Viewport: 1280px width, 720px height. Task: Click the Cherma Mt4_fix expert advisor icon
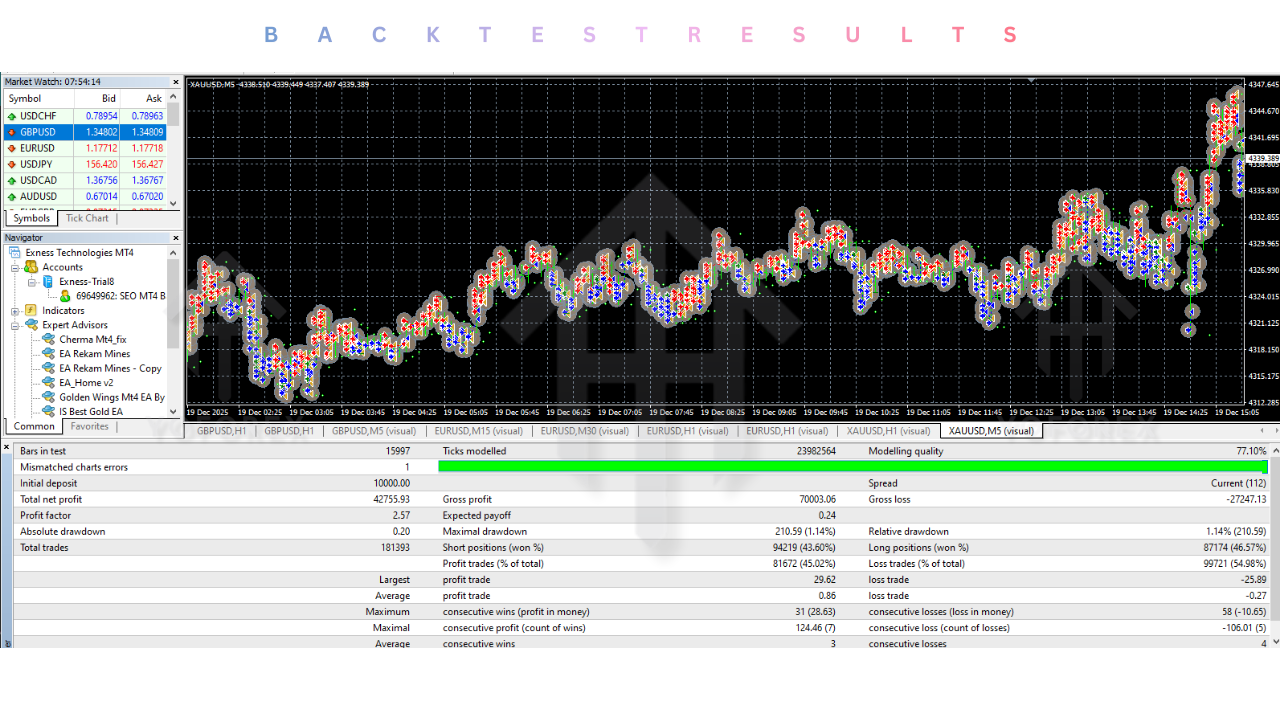[48, 339]
